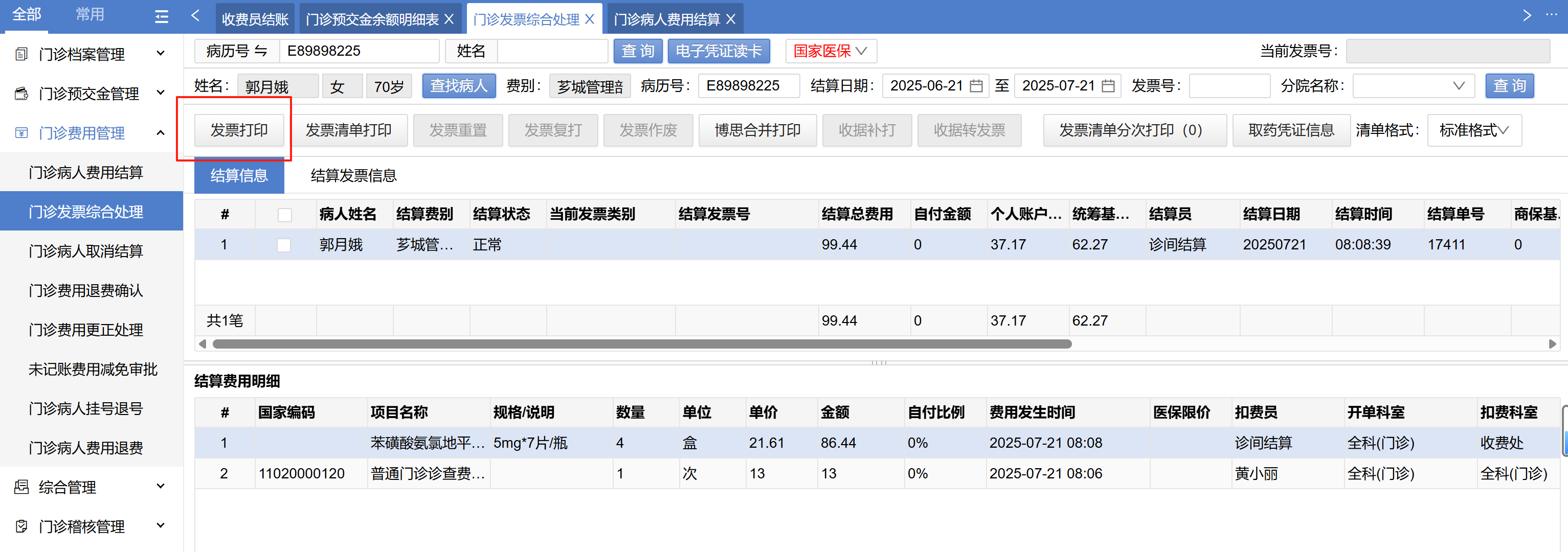Switch to the 结算发票信息 tab
This screenshot has width=1568, height=552.
353,176
